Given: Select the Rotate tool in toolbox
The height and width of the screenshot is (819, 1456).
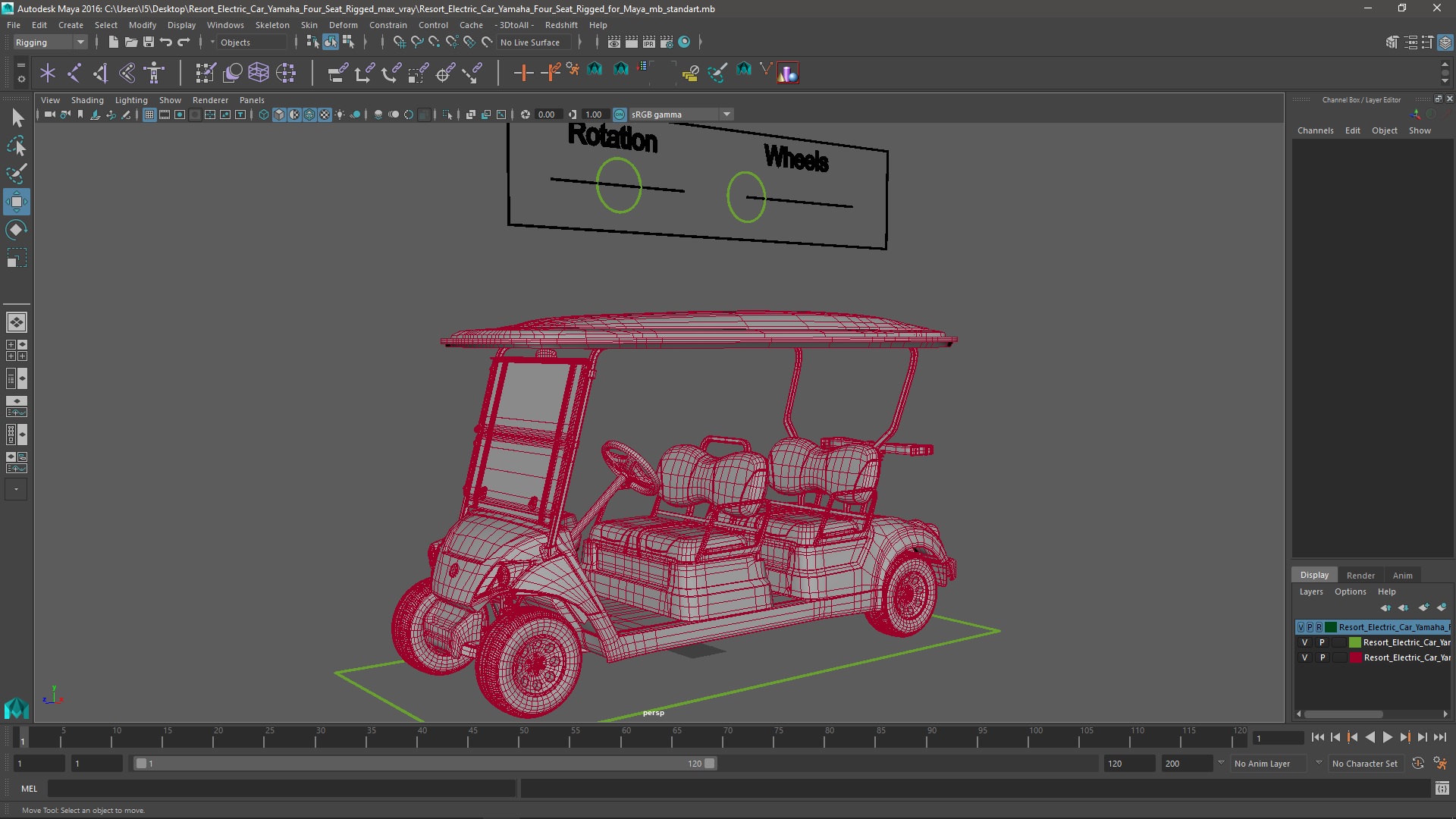Looking at the screenshot, I should coord(17,230).
